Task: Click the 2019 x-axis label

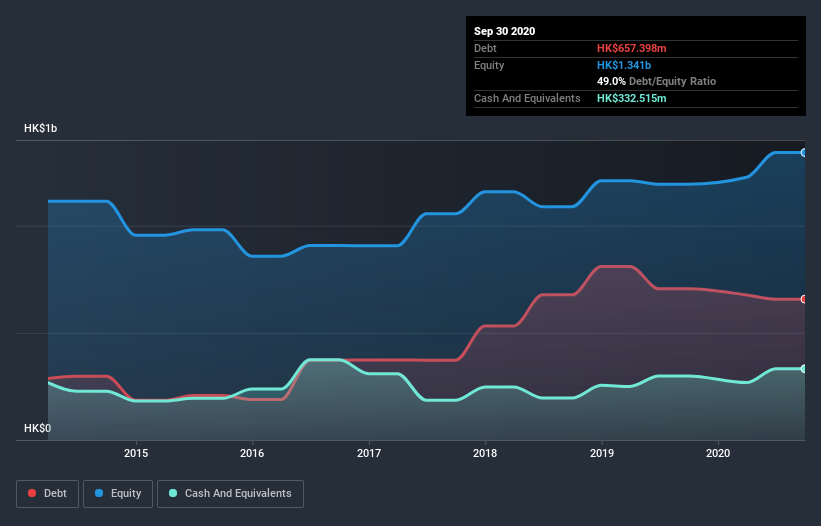Action: pos(602,453)
